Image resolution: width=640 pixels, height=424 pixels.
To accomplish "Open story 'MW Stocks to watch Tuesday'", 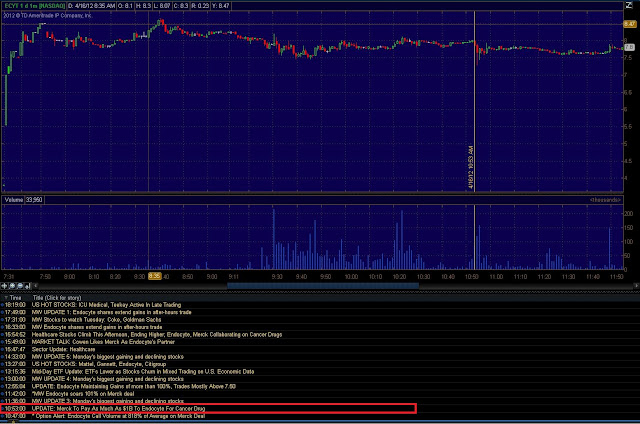I will coord(96,320).
